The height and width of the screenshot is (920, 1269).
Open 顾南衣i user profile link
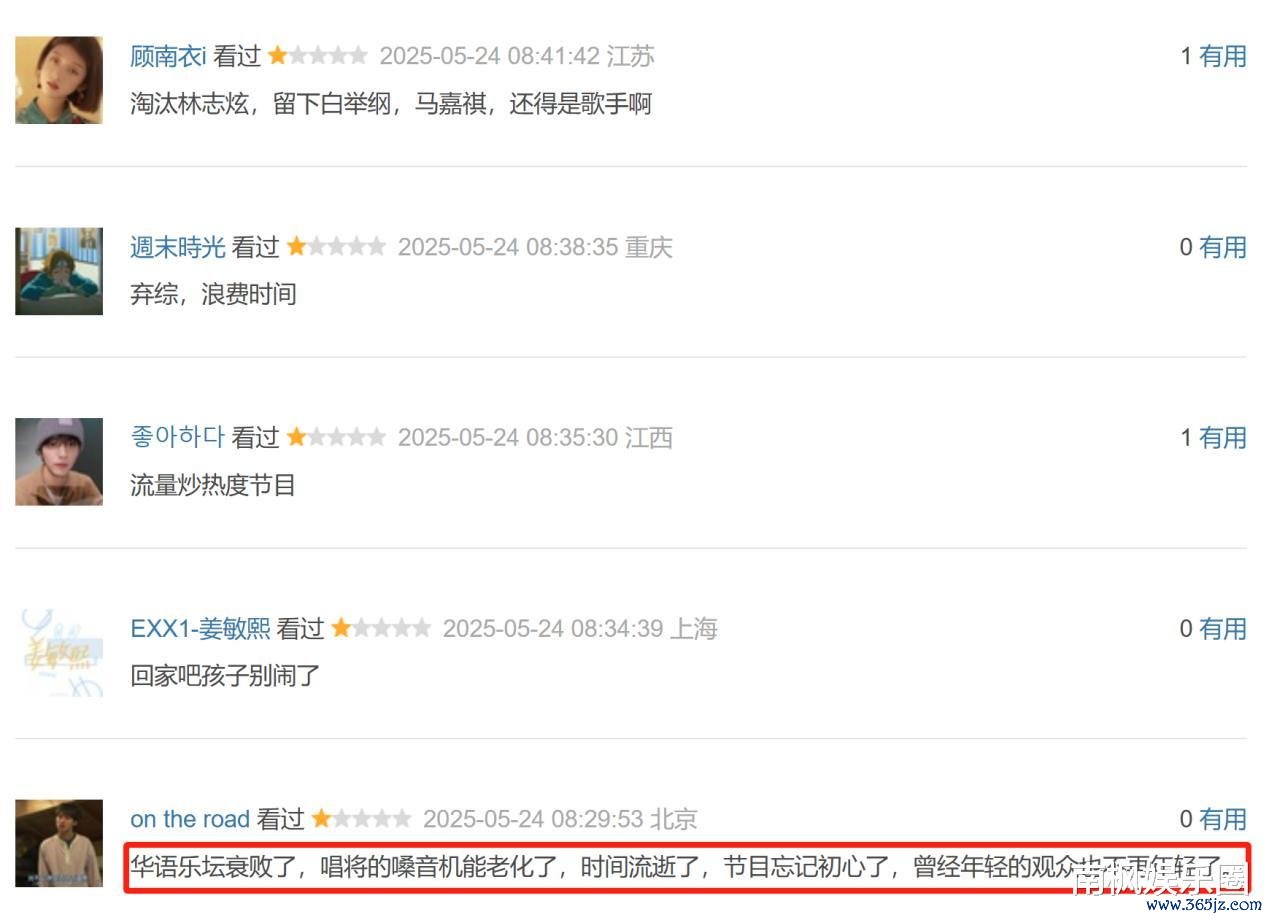pos(168,56)
